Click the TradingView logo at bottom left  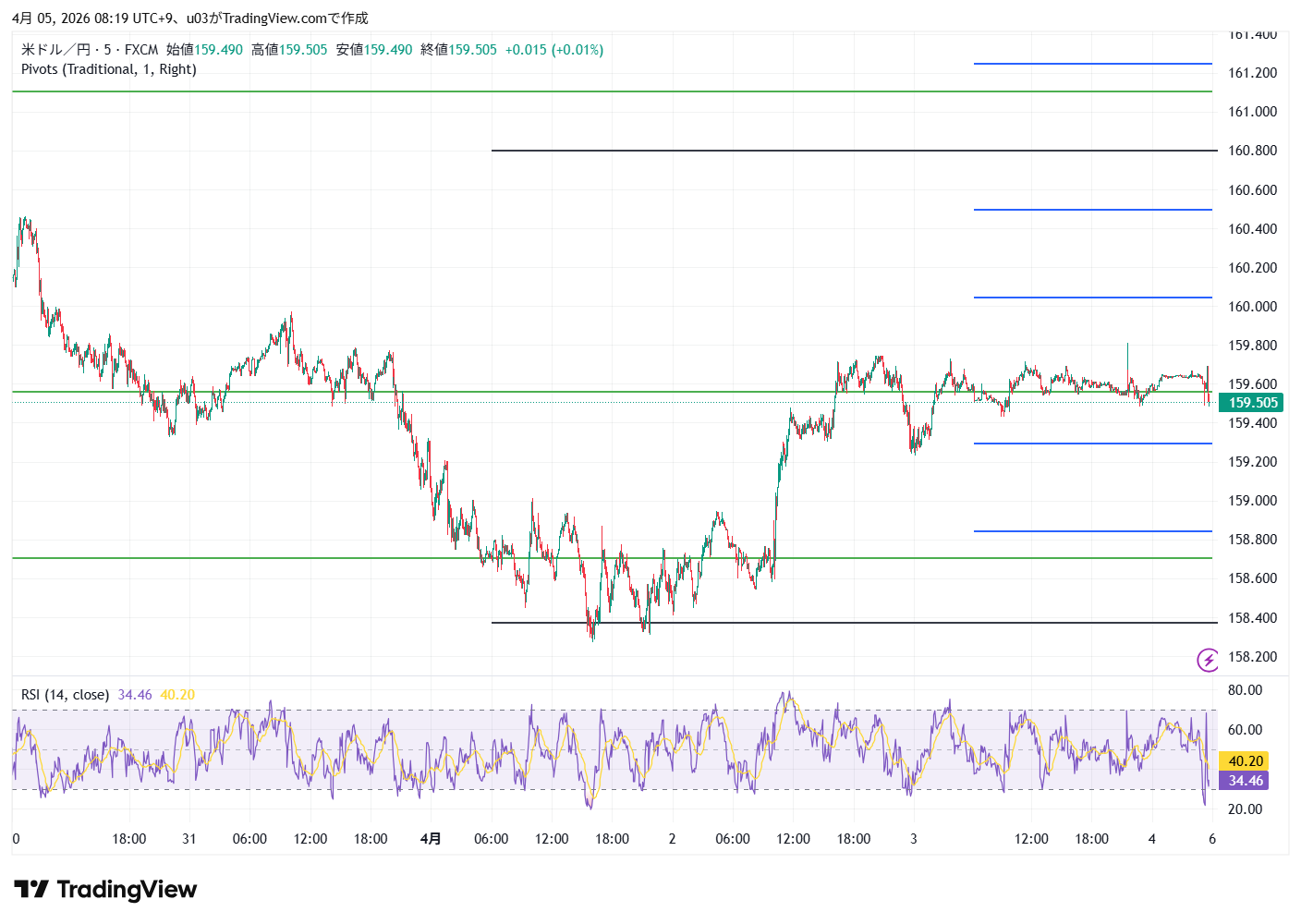[105, 890]
